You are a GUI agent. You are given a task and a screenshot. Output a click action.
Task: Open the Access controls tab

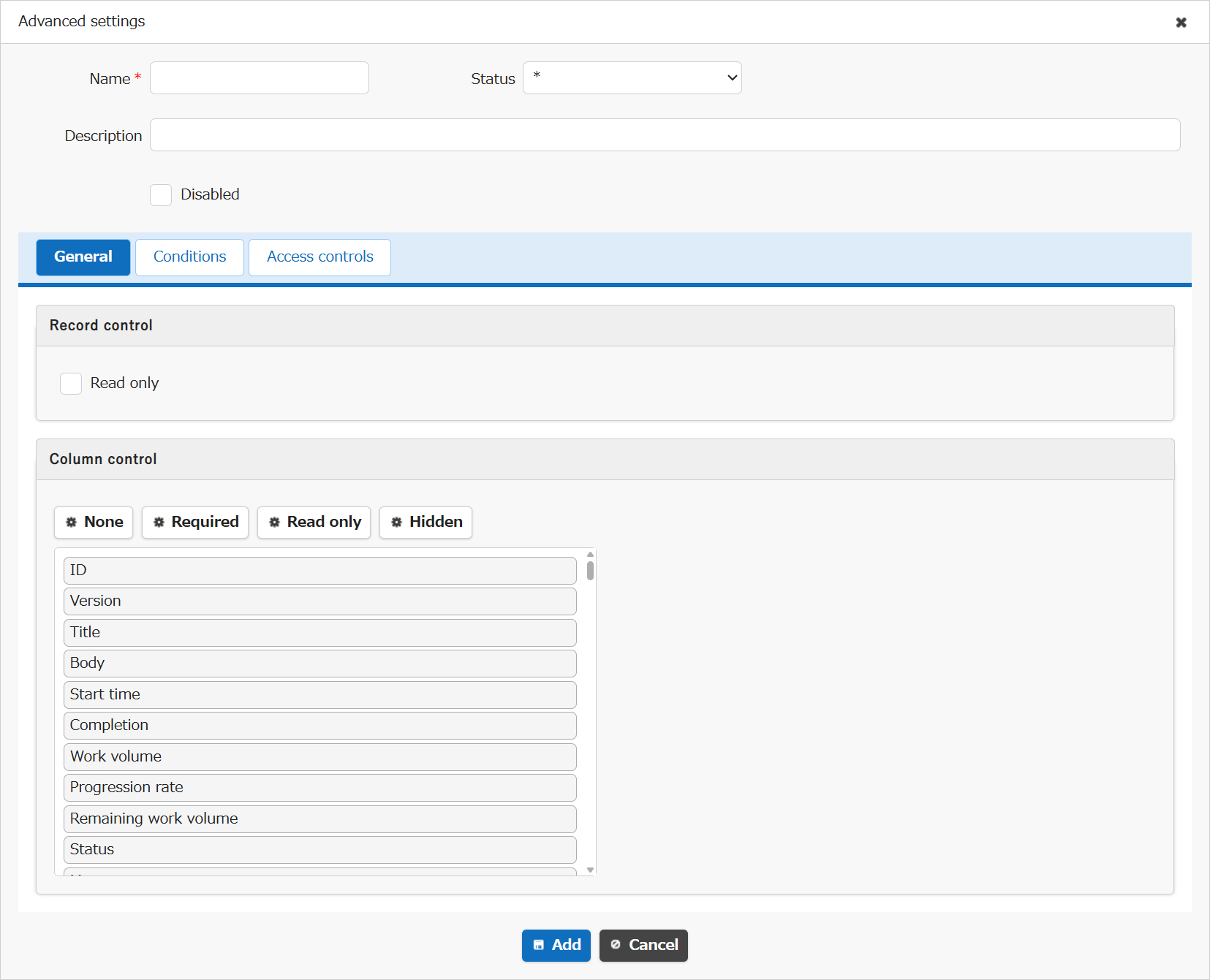coord(319,257)
